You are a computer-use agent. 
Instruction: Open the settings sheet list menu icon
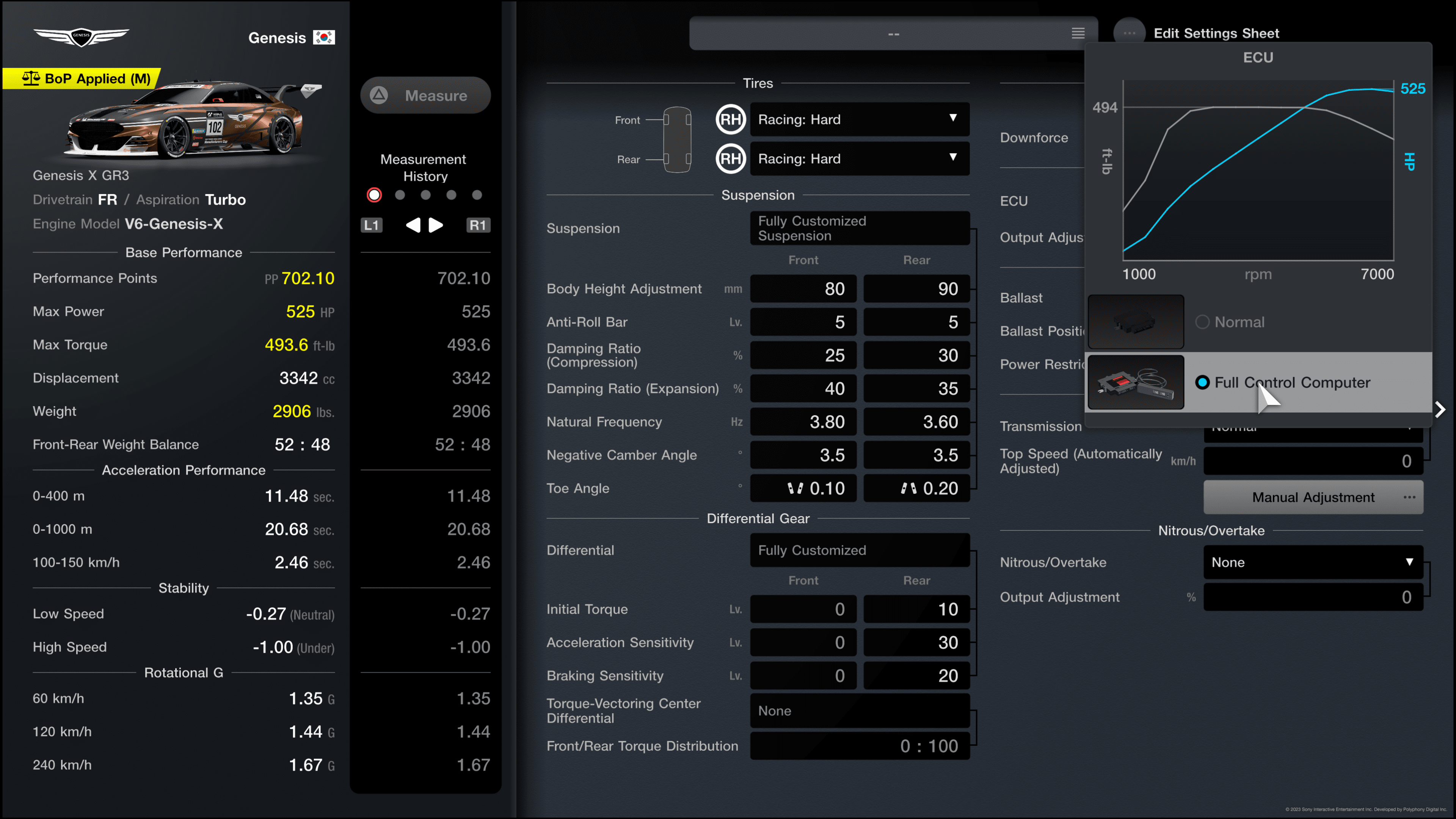pos(1078,33)
